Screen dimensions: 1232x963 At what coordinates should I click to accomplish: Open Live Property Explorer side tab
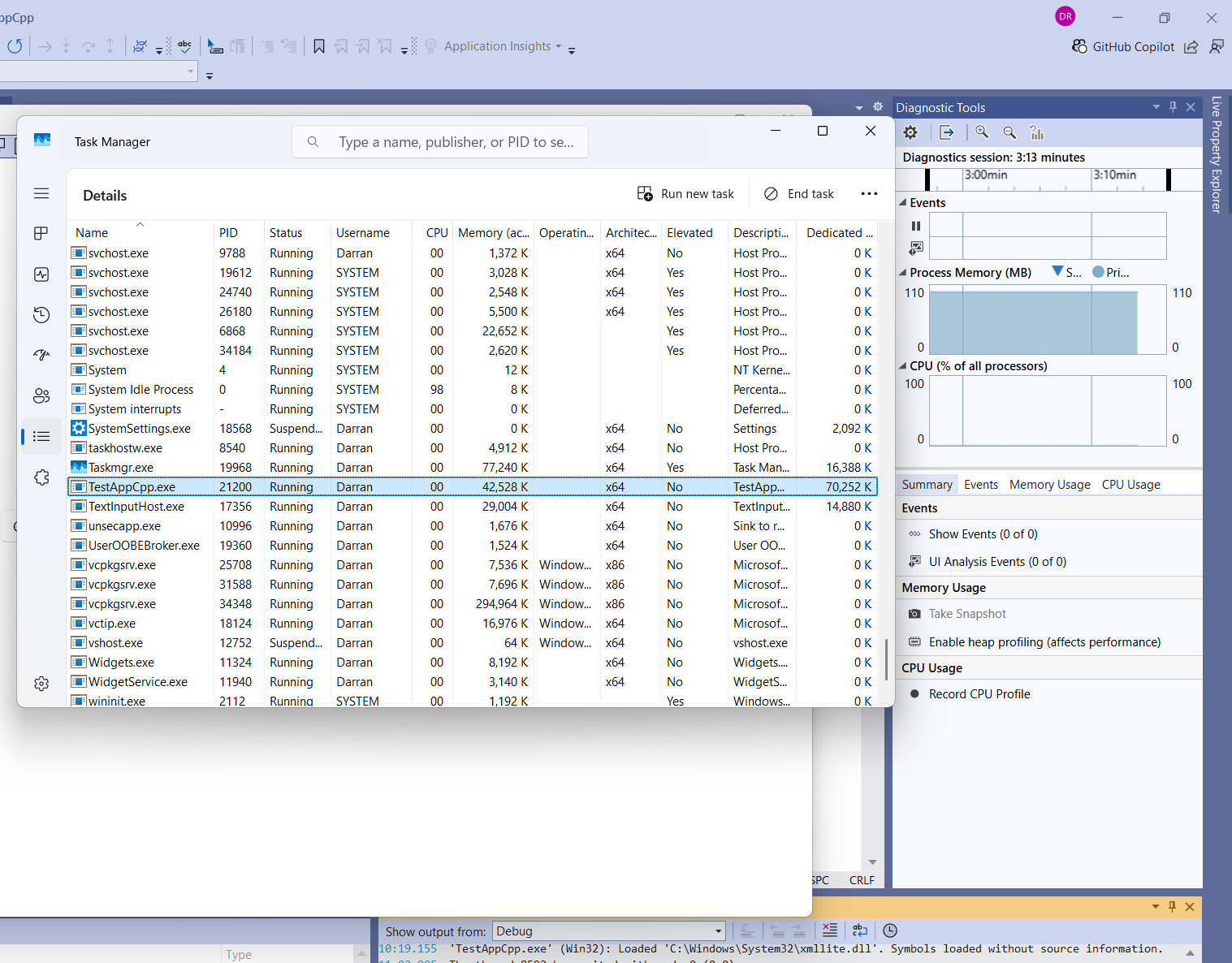pyautogui.click(x=1217, y=154)
